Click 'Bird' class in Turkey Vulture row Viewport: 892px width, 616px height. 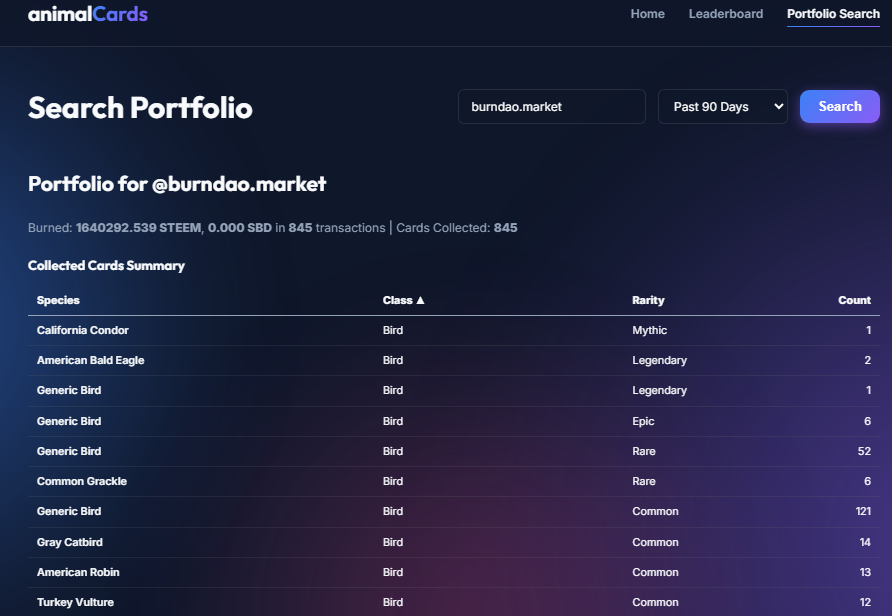tap(393, 602)
